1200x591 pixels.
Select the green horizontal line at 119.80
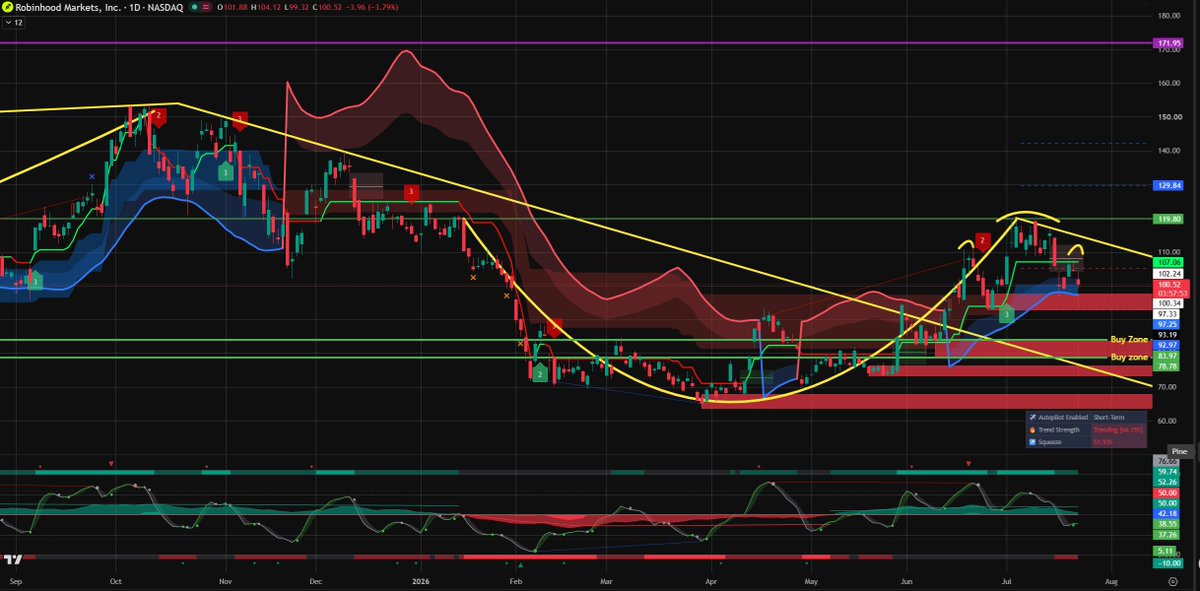click(575, 218)
